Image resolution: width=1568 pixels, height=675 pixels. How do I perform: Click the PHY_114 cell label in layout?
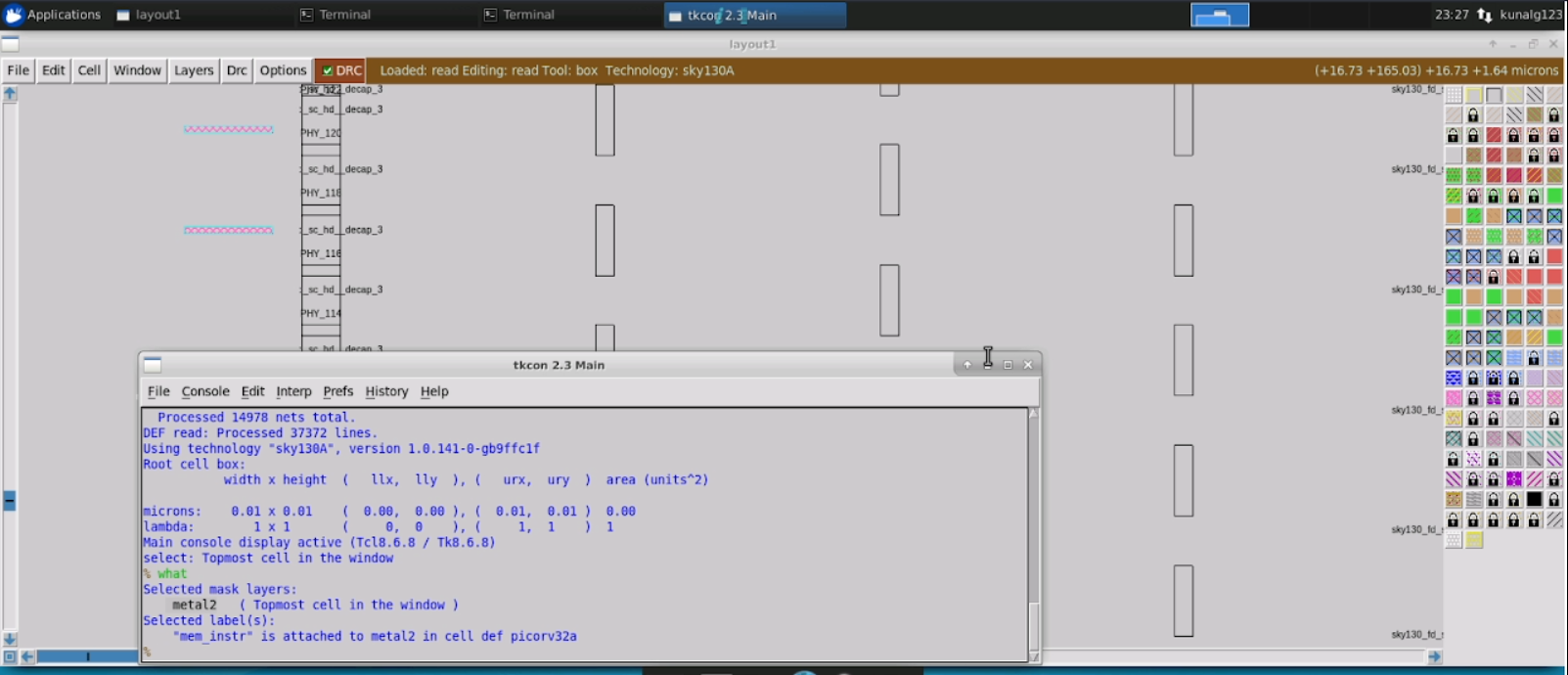321,313
